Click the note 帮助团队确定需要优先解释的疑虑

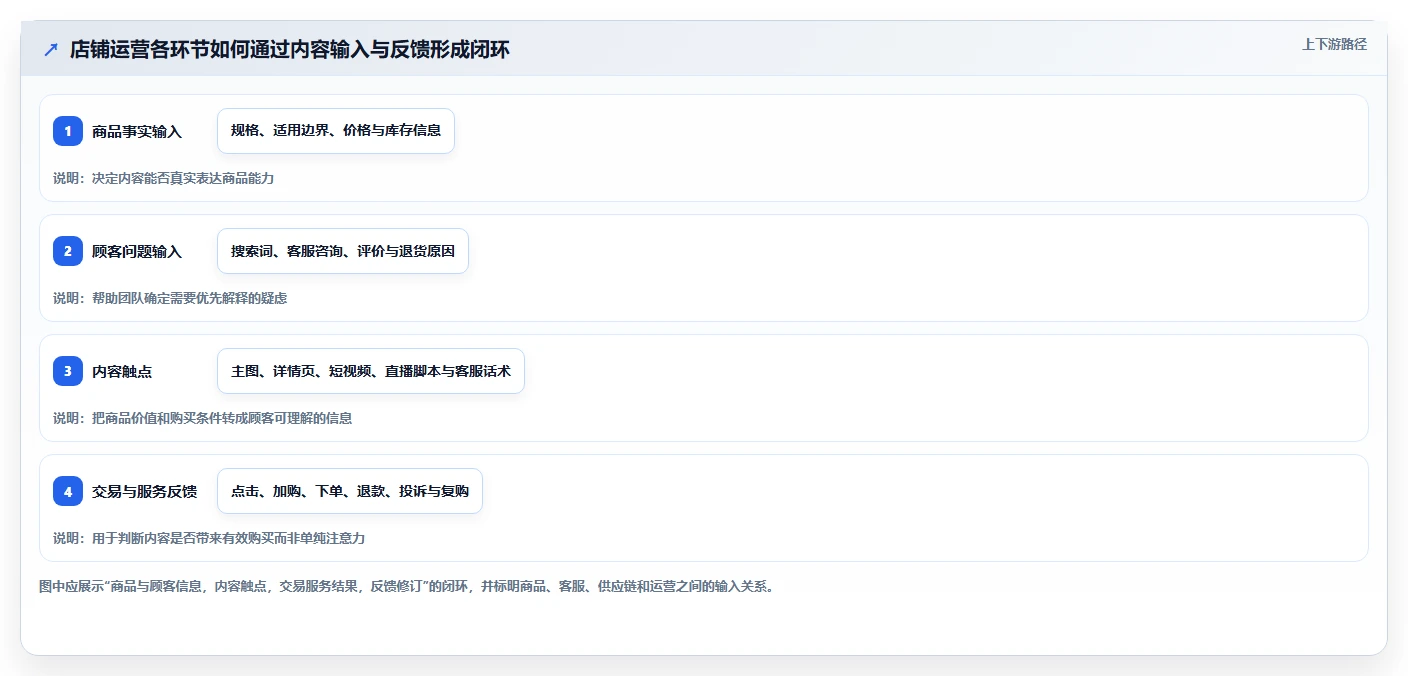tap(189, 298)
